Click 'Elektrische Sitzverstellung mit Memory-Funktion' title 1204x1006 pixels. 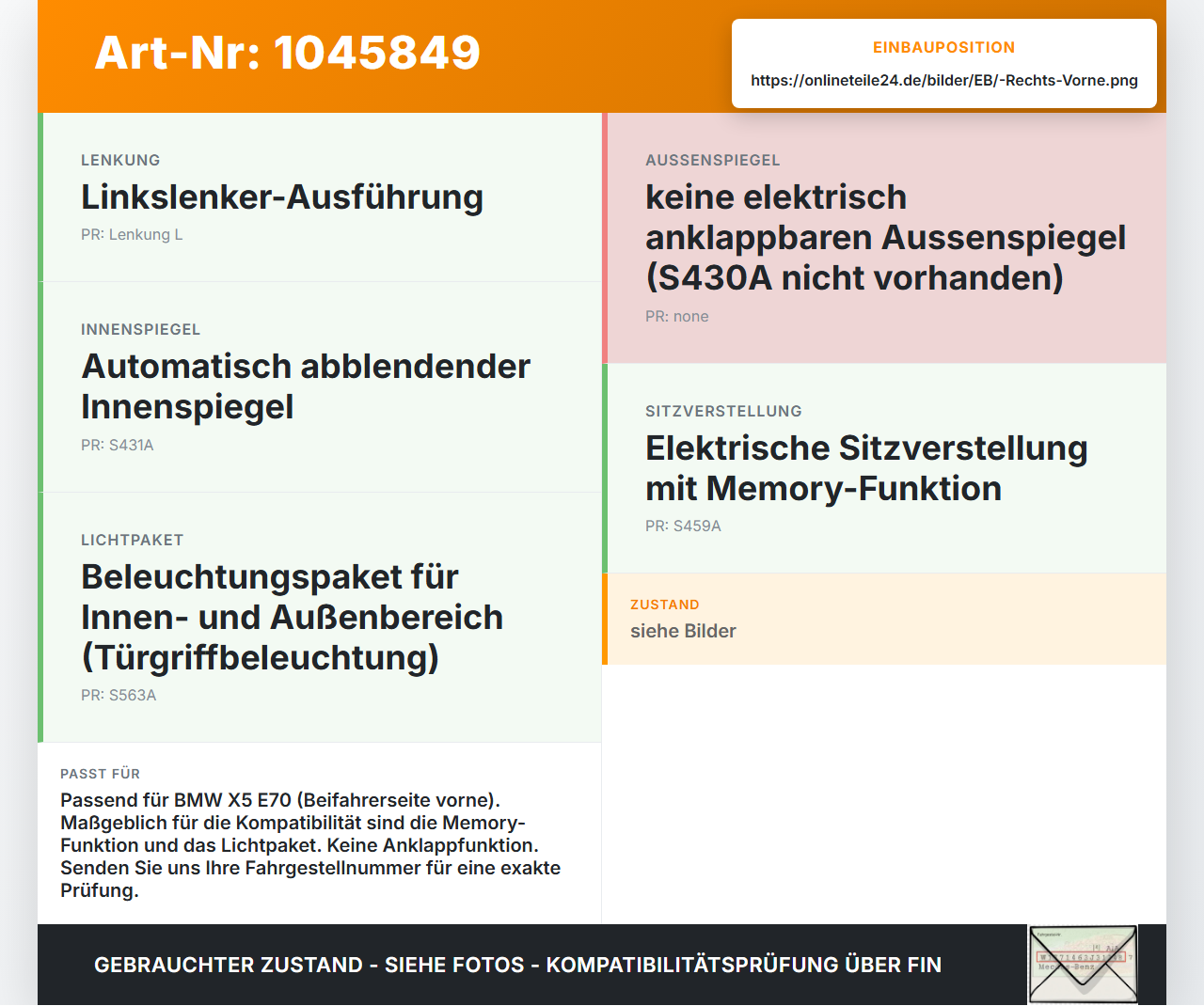pyautogui.click(x=866, y=468)
